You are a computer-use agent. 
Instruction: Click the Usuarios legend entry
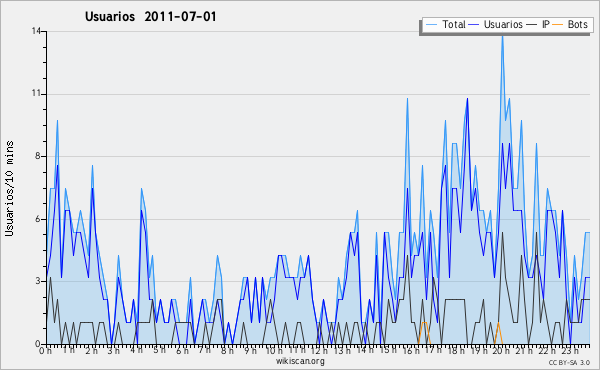coord(496,24)
